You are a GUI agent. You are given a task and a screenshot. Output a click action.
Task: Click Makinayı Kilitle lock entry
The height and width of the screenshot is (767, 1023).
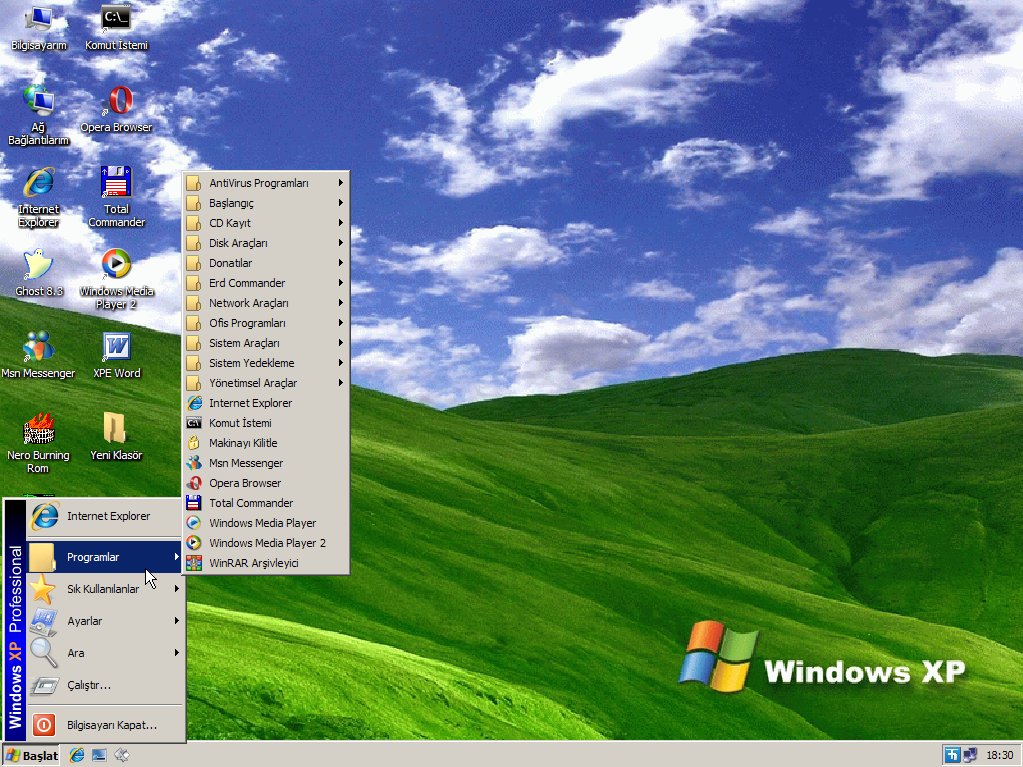click(266, 443)
